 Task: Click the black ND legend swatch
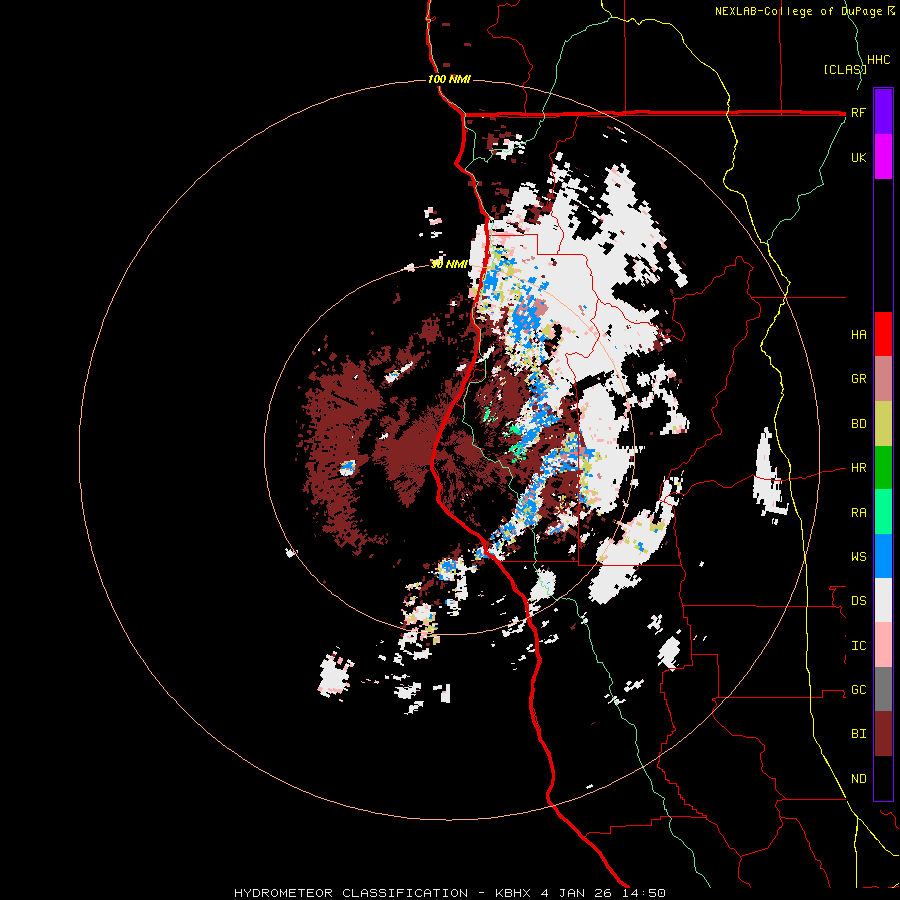[883, 778]
